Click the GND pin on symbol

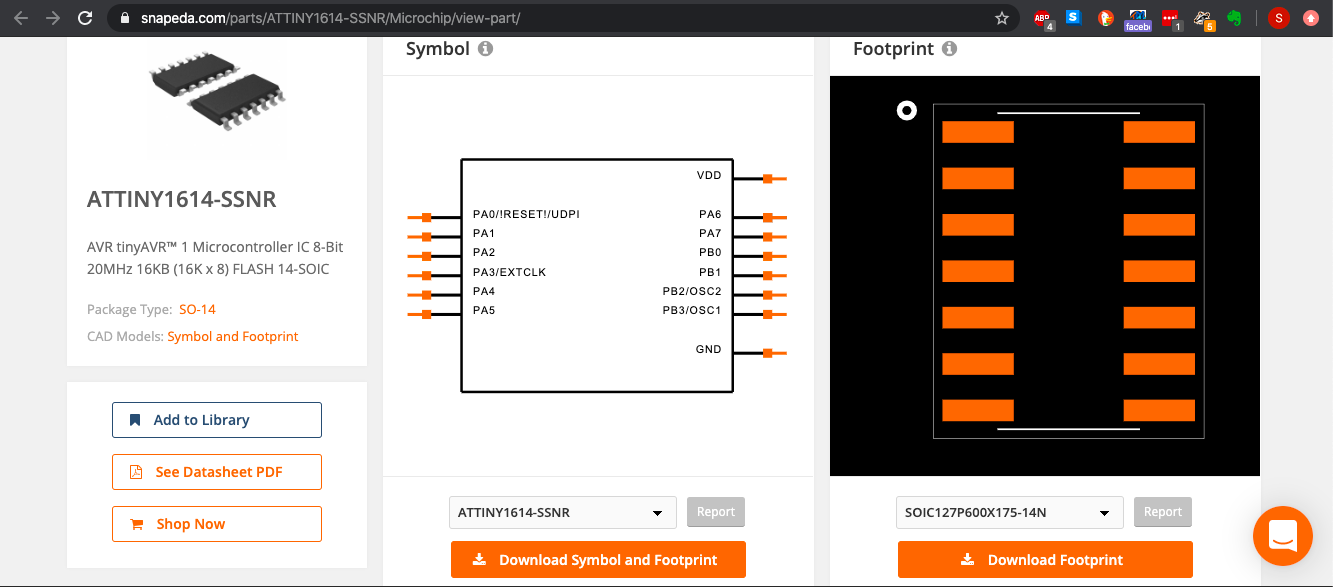click(x=768, y=353)
